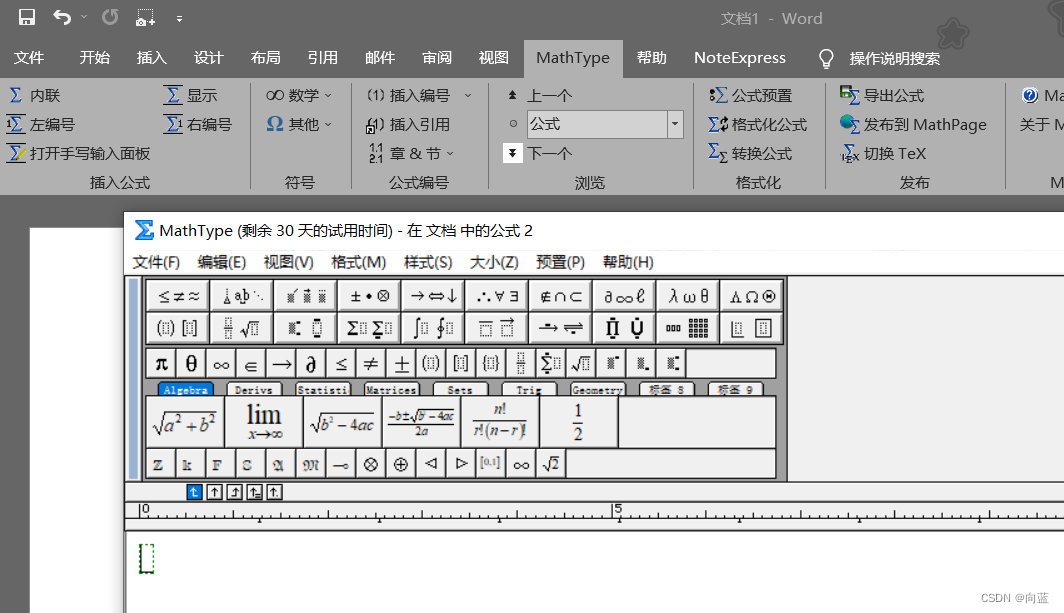The width and height of the screenshot is (1064, 613).
Task: Click the first tab-stop alignment button
Action: [x=194, y=492]
